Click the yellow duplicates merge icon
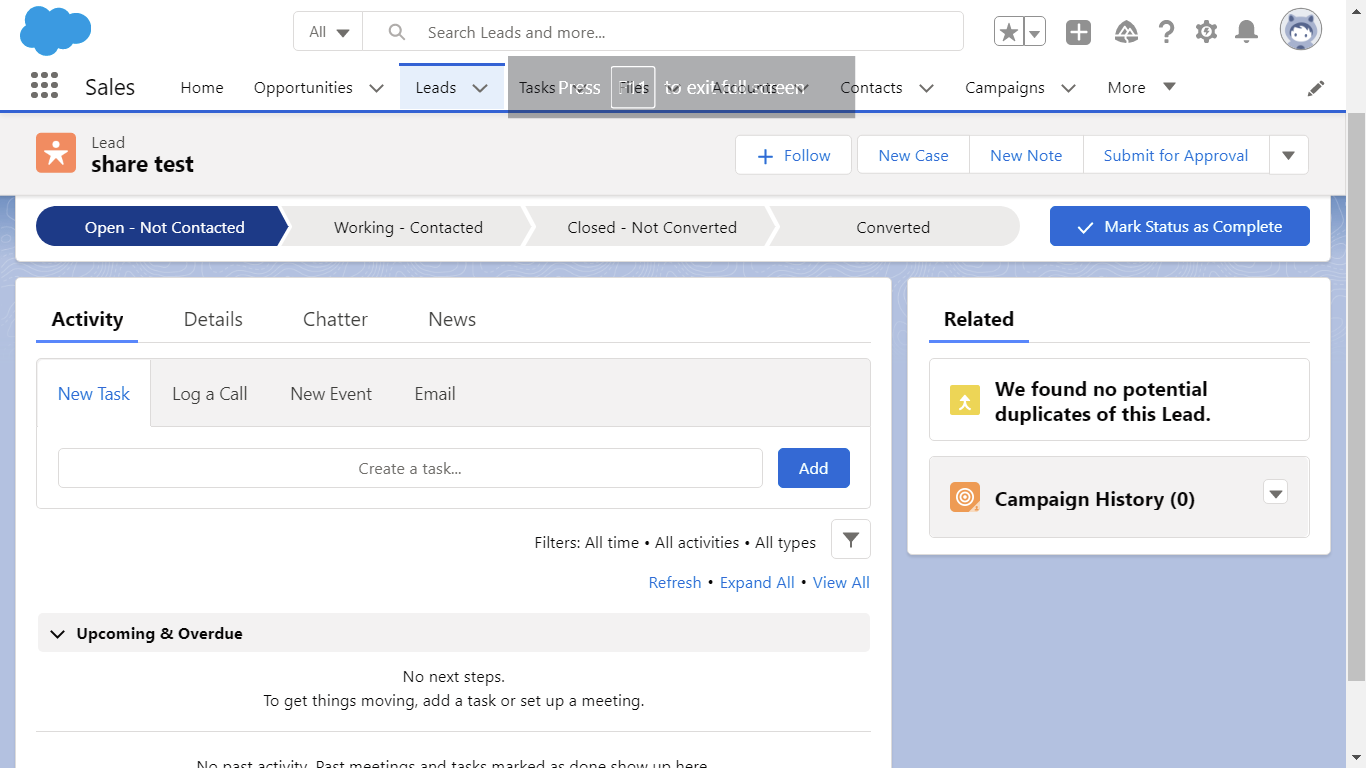 [x=965, y=400]
